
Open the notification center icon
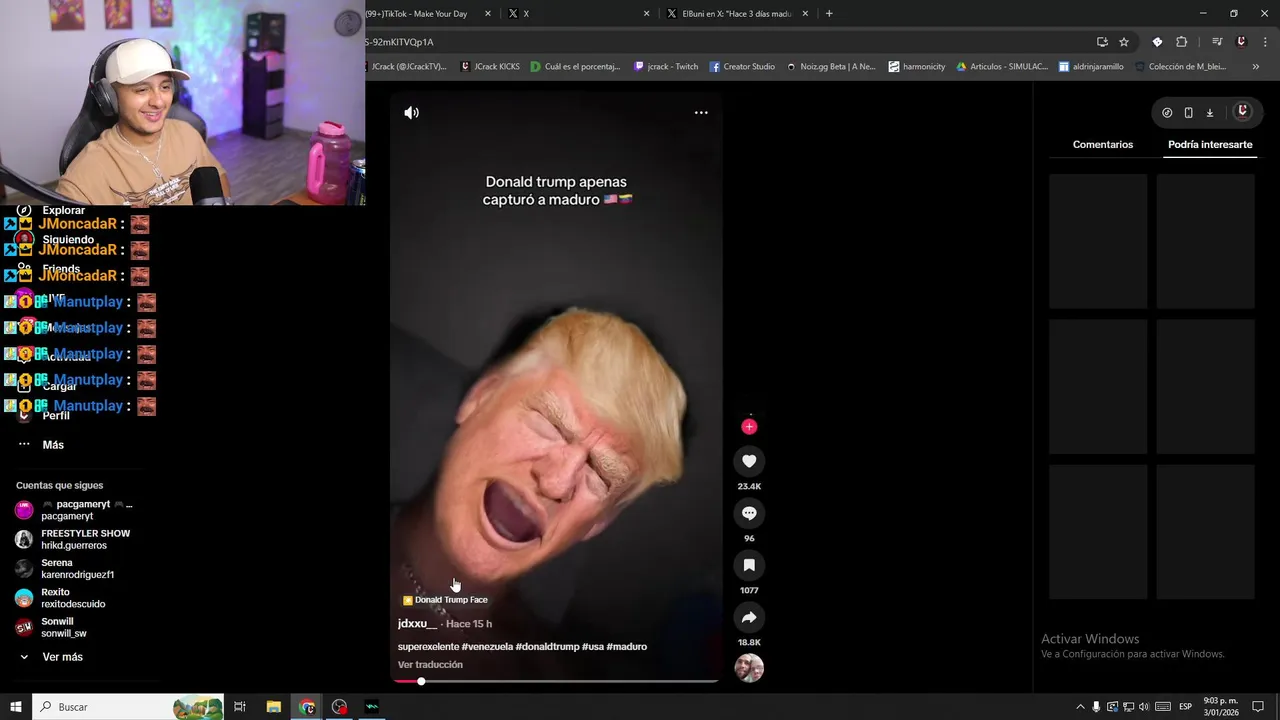(1259, 707)
